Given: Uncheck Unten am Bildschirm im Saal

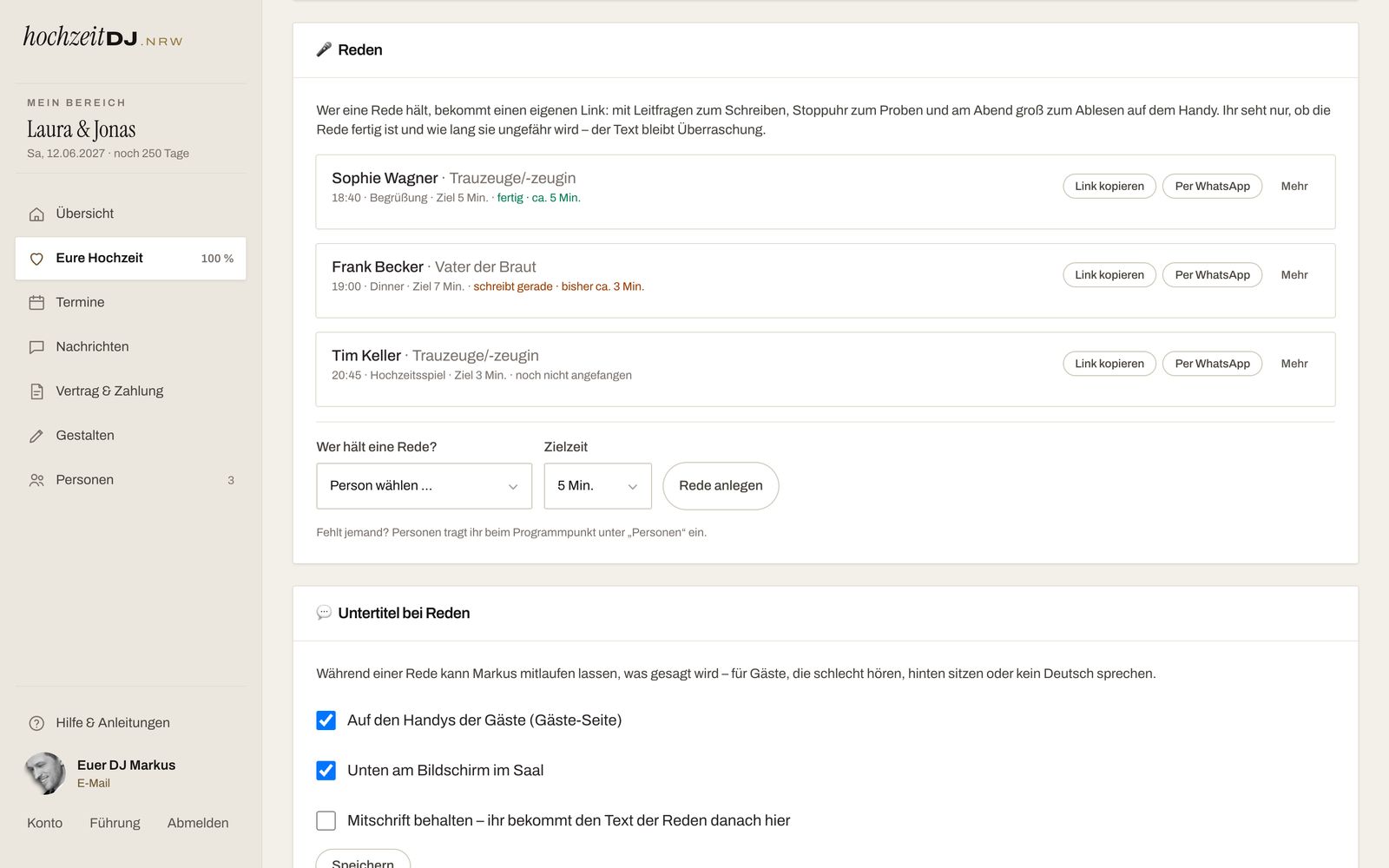Looking at the screenshot, I should [326, 771].
